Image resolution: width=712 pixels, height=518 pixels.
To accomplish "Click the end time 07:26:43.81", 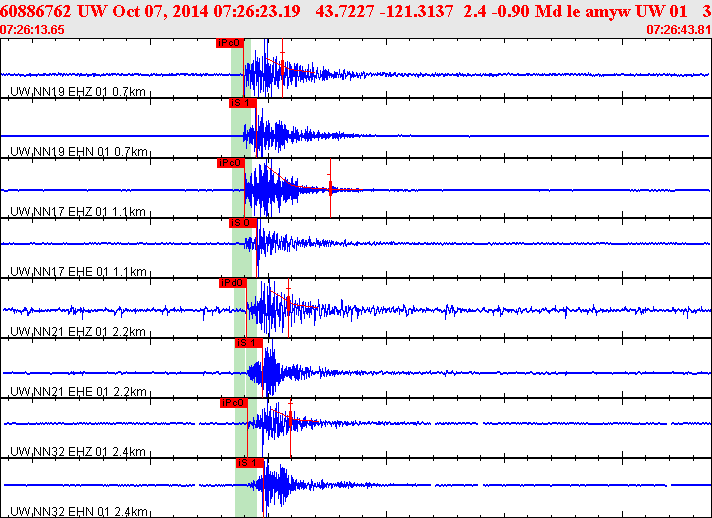I will (x=679, y=30).
